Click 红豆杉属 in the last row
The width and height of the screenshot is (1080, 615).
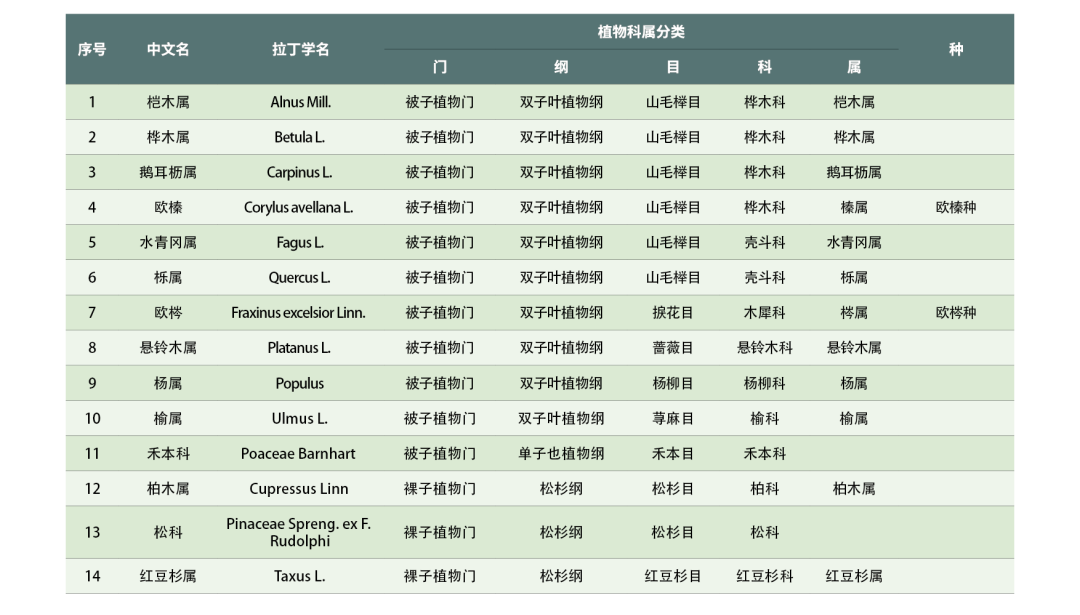click(855, 576)
